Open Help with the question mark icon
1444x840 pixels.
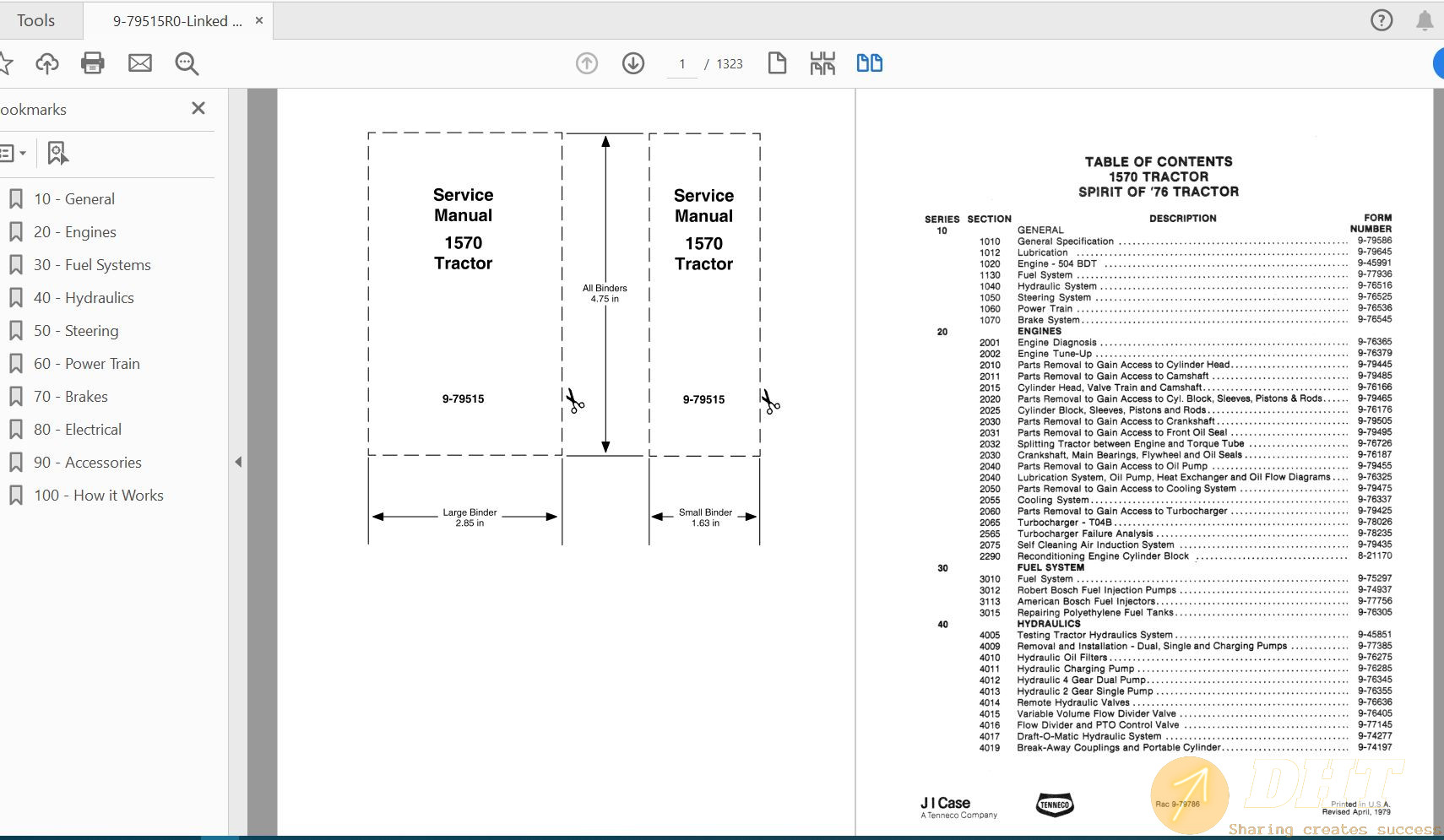click(x=1382, y=19)
